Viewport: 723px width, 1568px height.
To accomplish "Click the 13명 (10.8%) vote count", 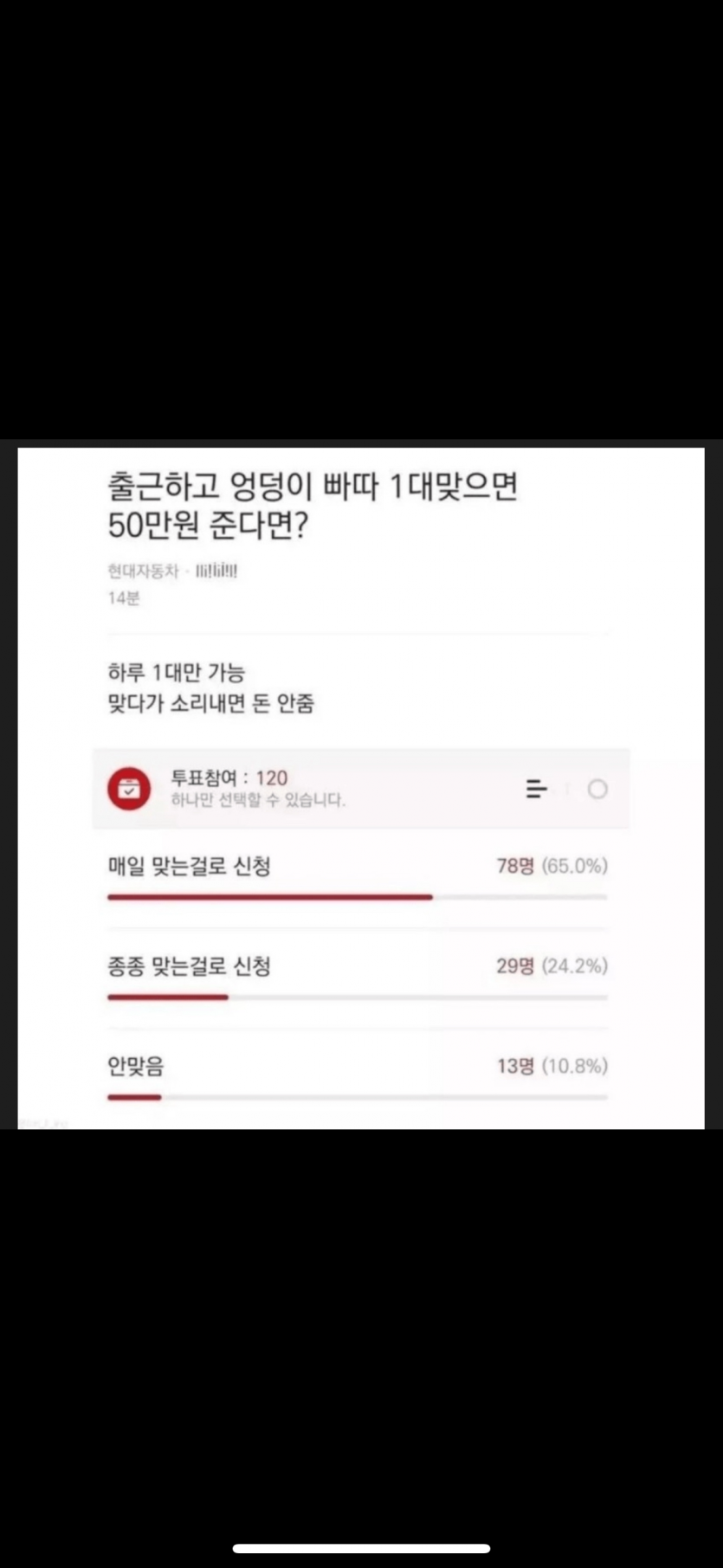I will click(552, 1066).
